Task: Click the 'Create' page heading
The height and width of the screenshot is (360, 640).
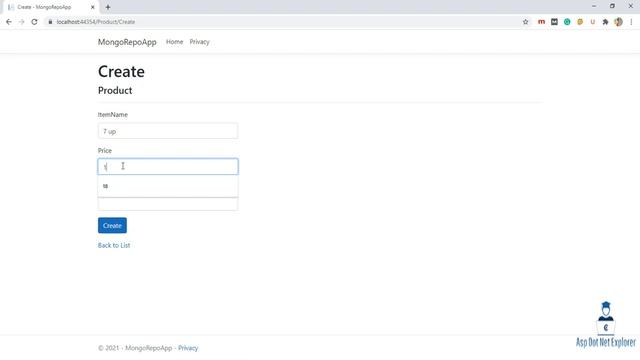Action: [121, 71]
